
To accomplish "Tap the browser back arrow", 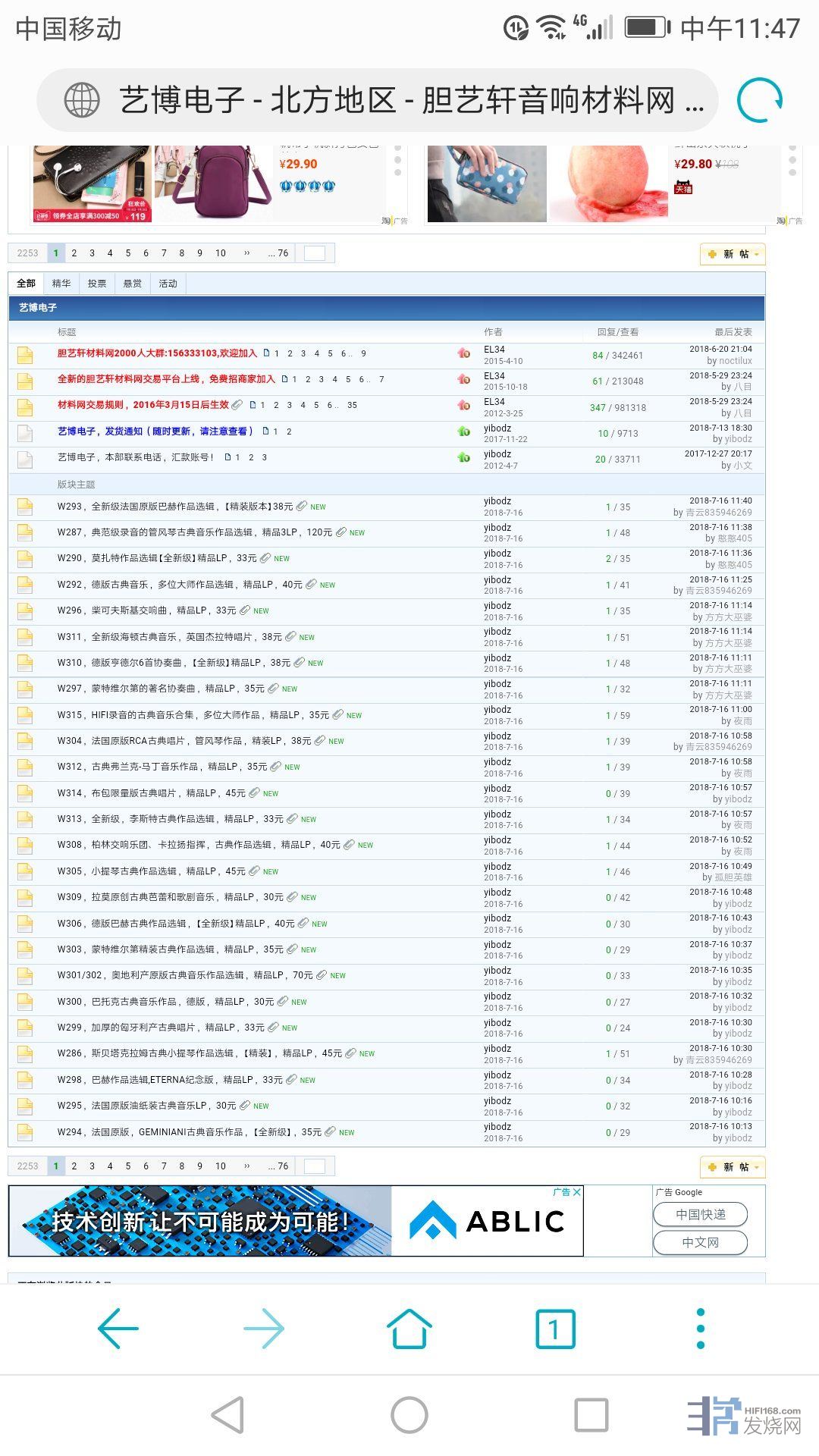I will (118, 1329).
